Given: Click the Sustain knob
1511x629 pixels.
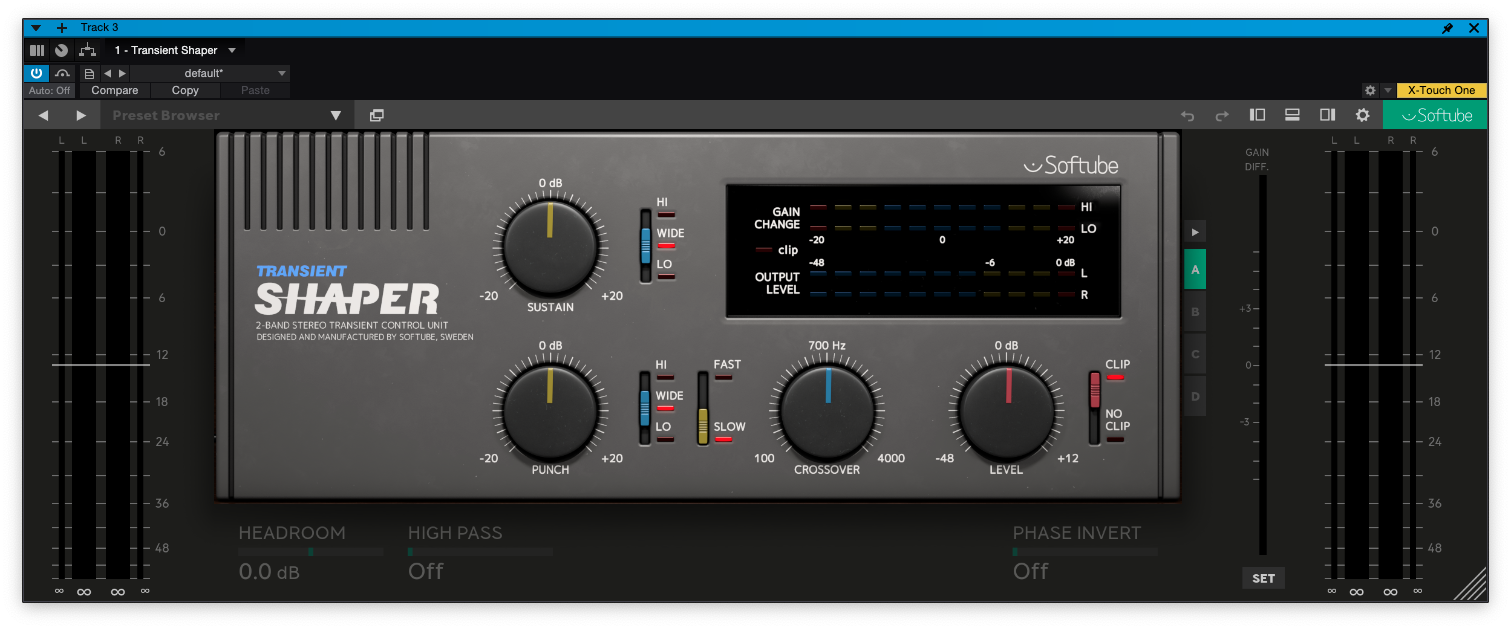Looking at the screenshot, I should [550, 246].
